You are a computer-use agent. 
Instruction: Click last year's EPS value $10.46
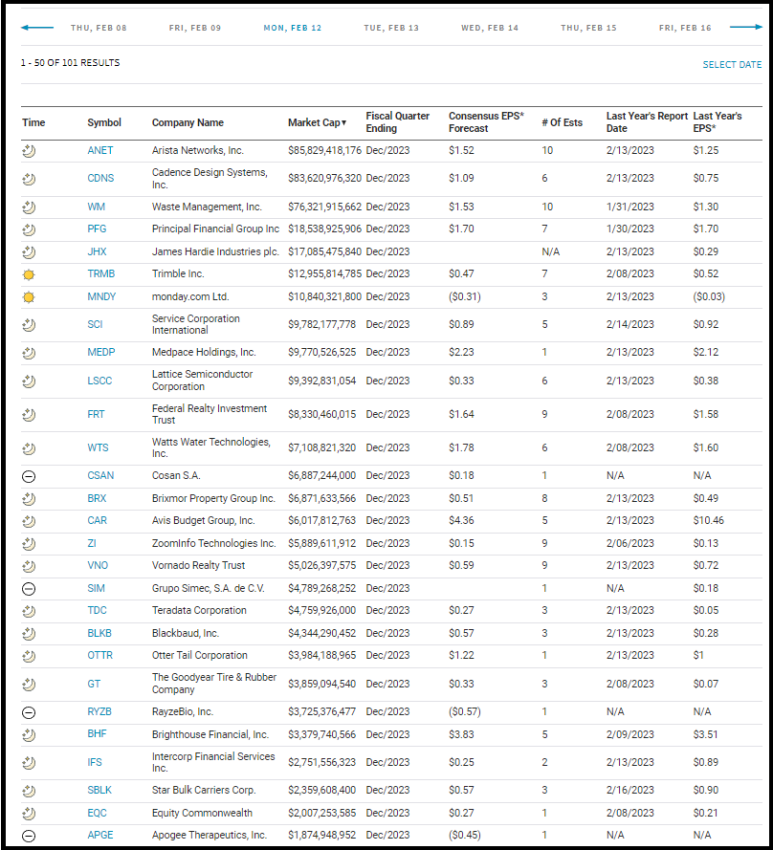708,520
